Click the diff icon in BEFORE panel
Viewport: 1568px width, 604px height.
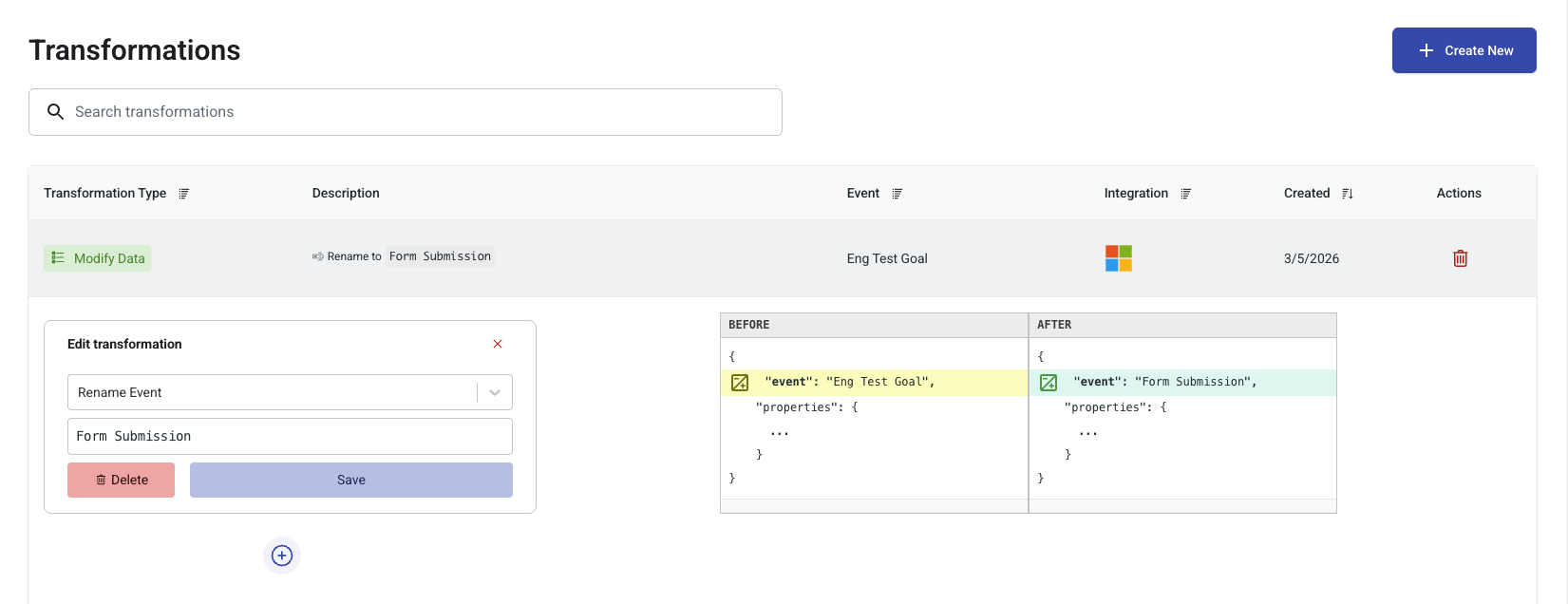740,383
